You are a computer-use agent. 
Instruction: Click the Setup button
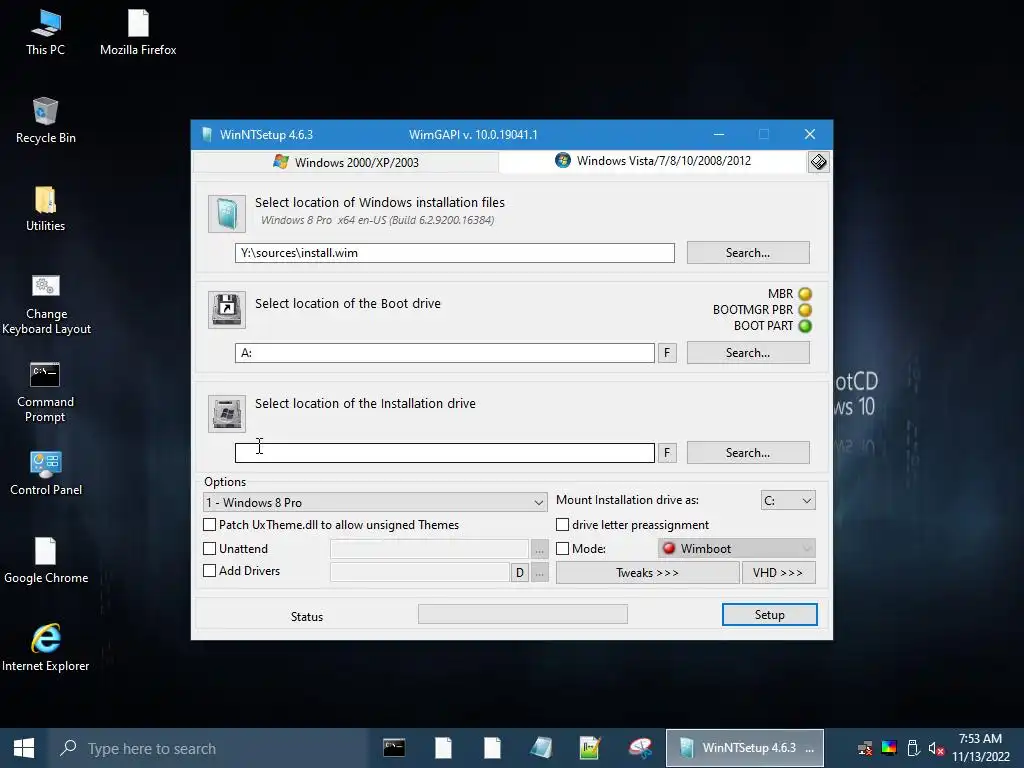coord(769,615)
